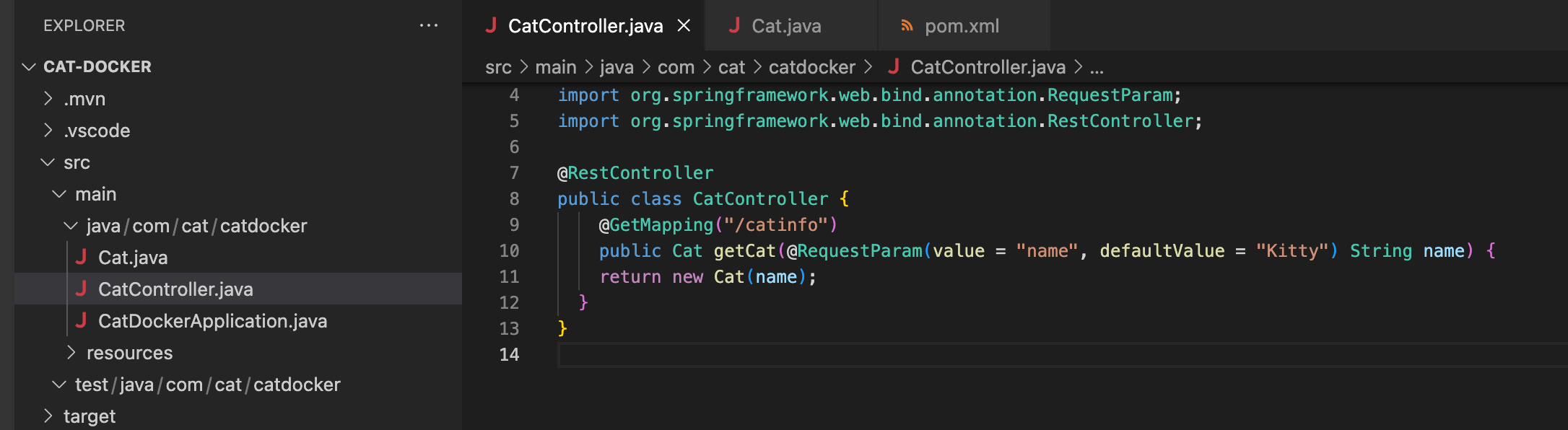Select CatController.java in the explorer tree
This screenshot has height=430, width=1568.
[x=238, y=289]
